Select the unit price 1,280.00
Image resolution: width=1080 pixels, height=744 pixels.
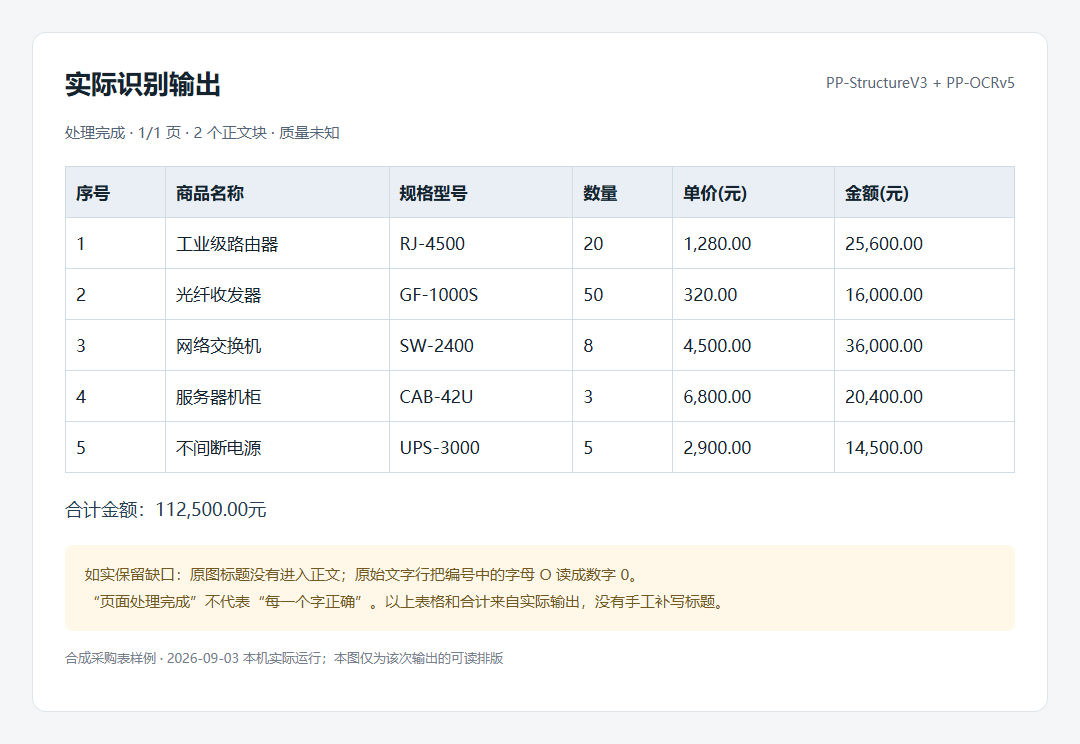(754, 243)
